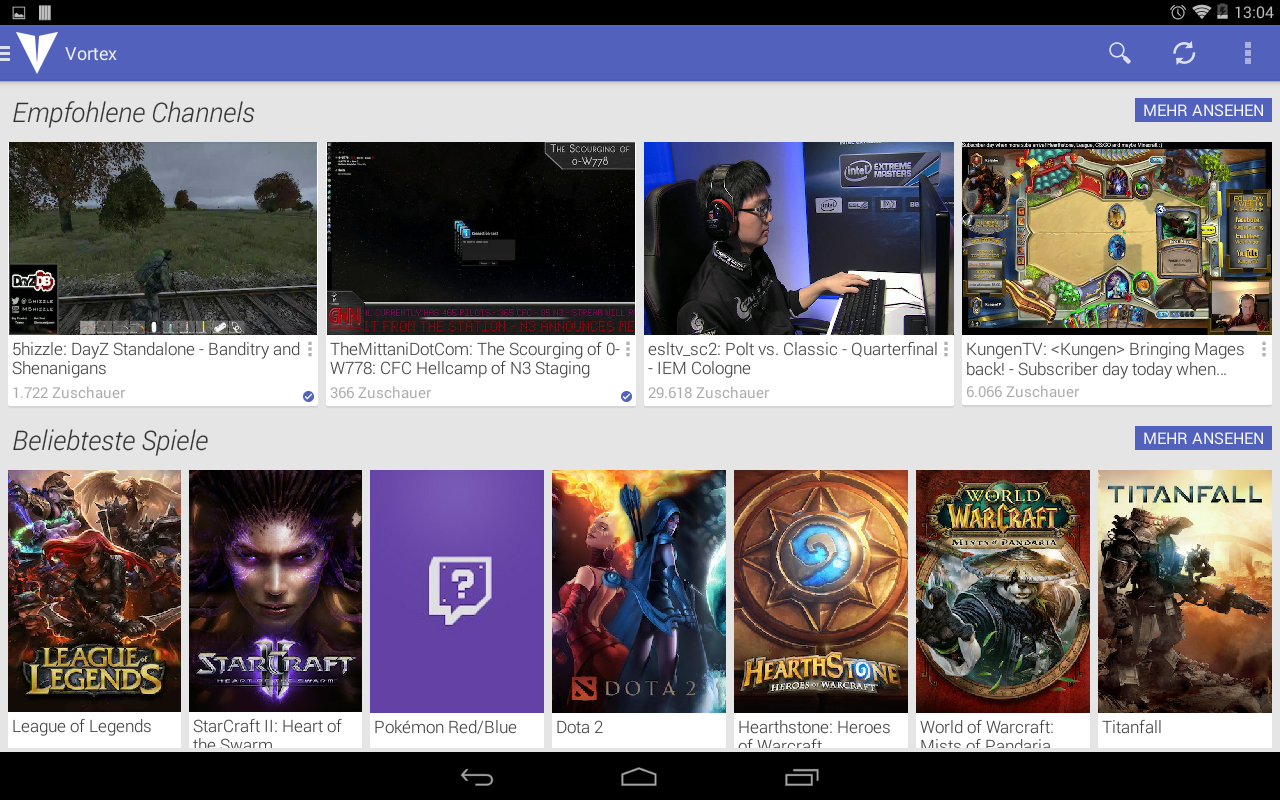
Task: Refresh the channel list
Action: pos(1184,53)
